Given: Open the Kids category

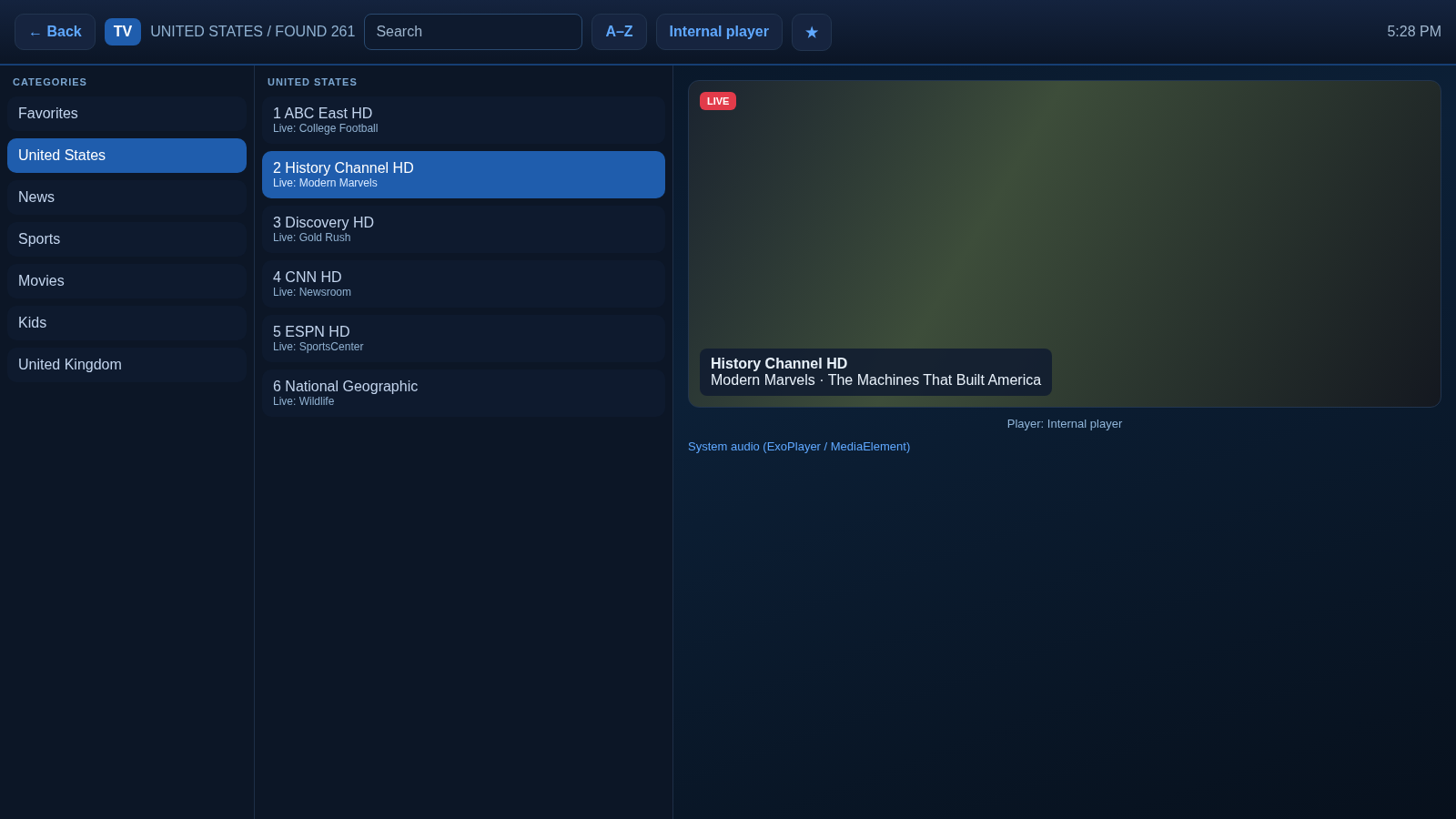Looking at the screenshot, I should (x=126, y=323).
